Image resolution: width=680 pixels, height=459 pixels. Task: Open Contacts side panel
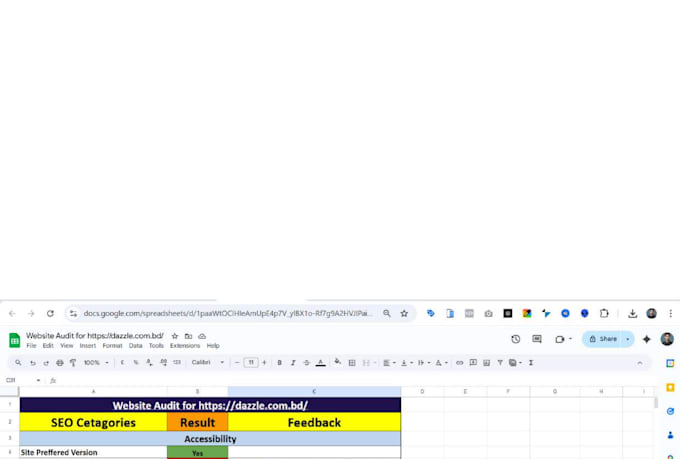[x=670, y=435]
